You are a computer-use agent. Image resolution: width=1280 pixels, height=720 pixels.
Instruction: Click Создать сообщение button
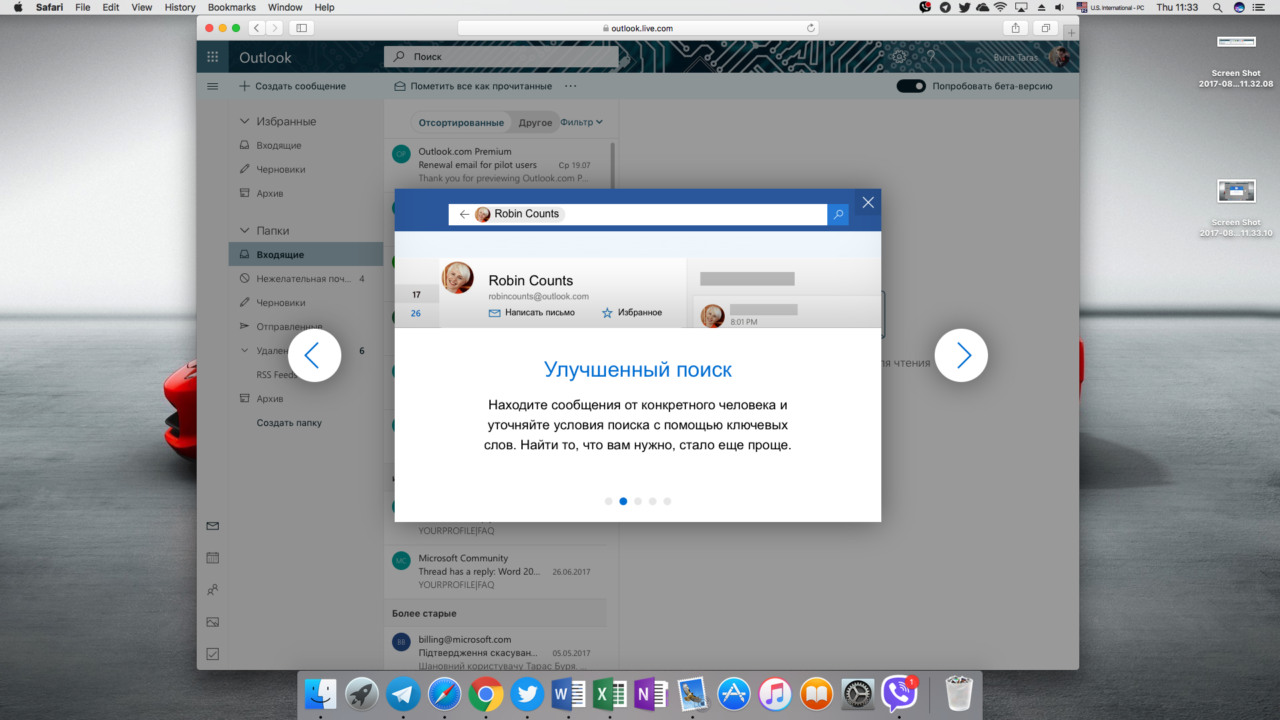[292, 86]
